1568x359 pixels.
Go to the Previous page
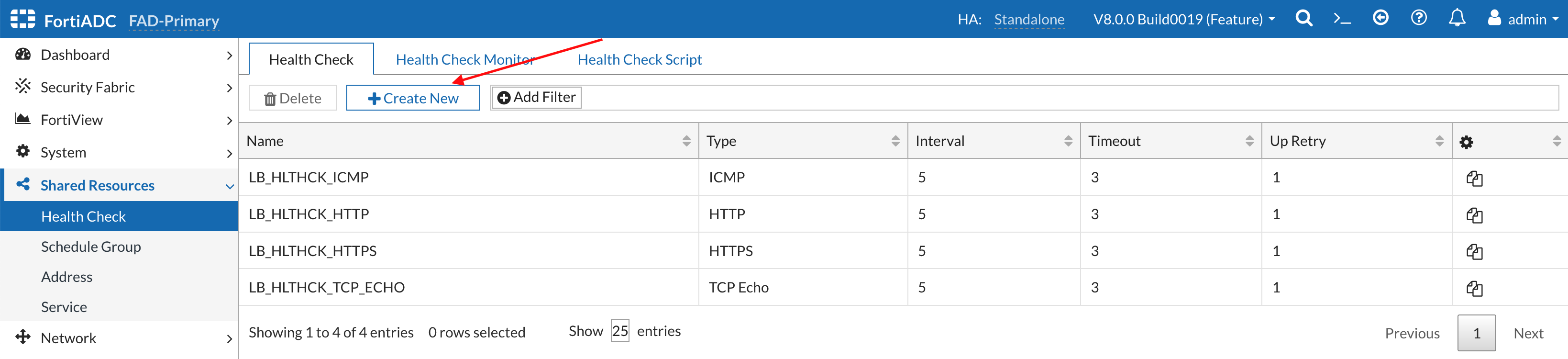[x=1412, y=334]
